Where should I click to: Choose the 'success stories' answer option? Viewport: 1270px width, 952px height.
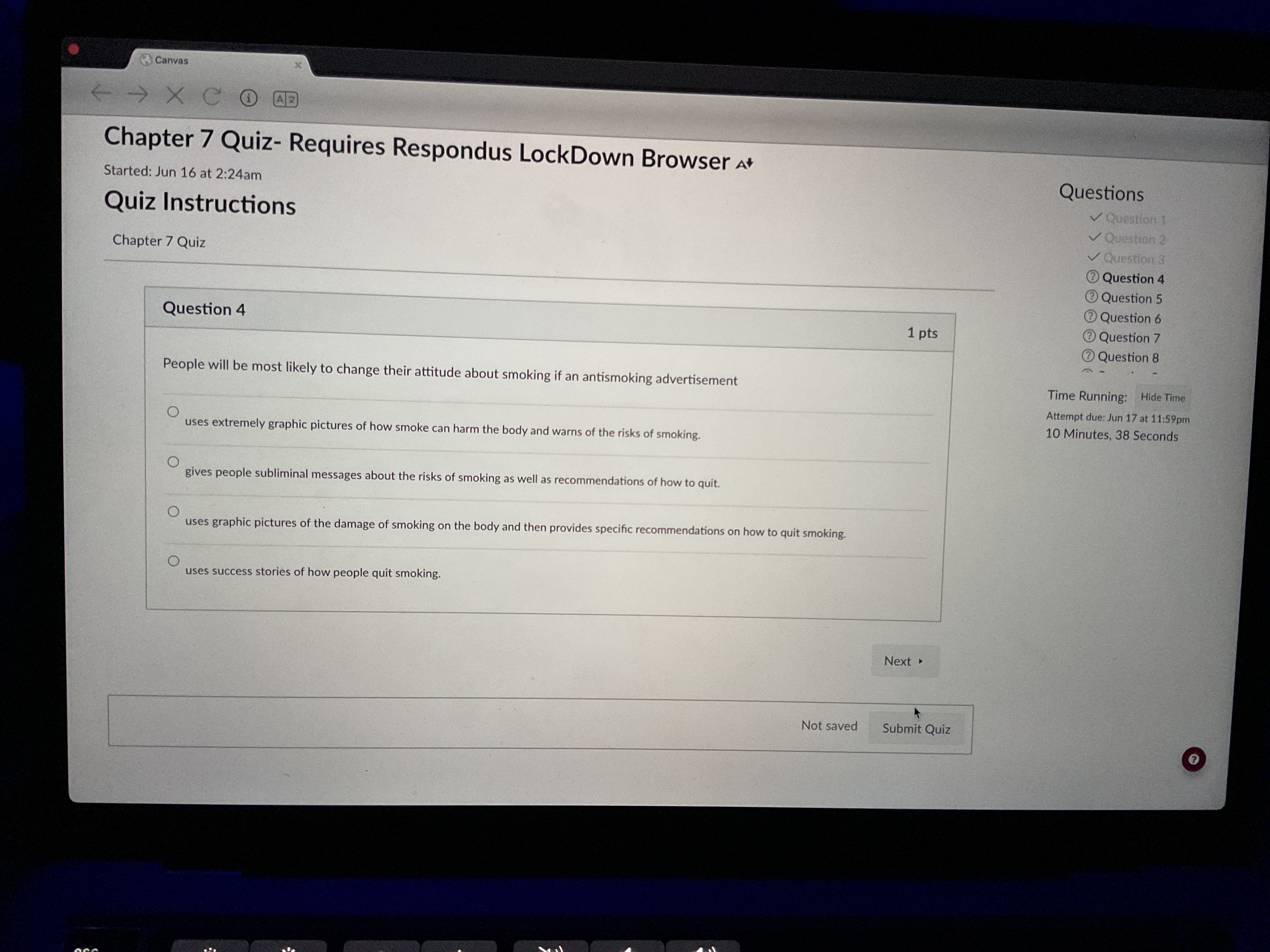(173, 561)
